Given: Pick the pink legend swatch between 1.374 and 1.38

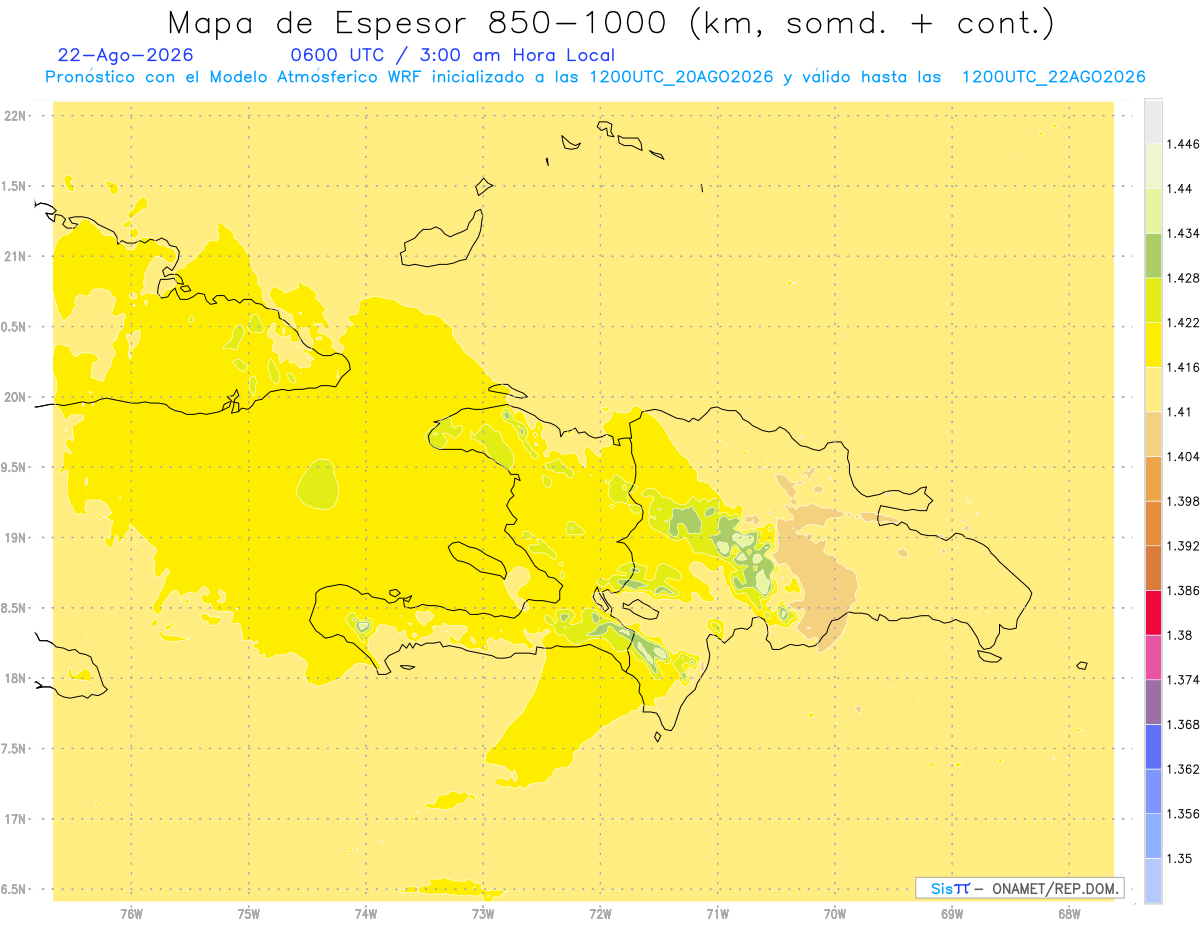Looking at the screenshot, I should pos(1153,657).
